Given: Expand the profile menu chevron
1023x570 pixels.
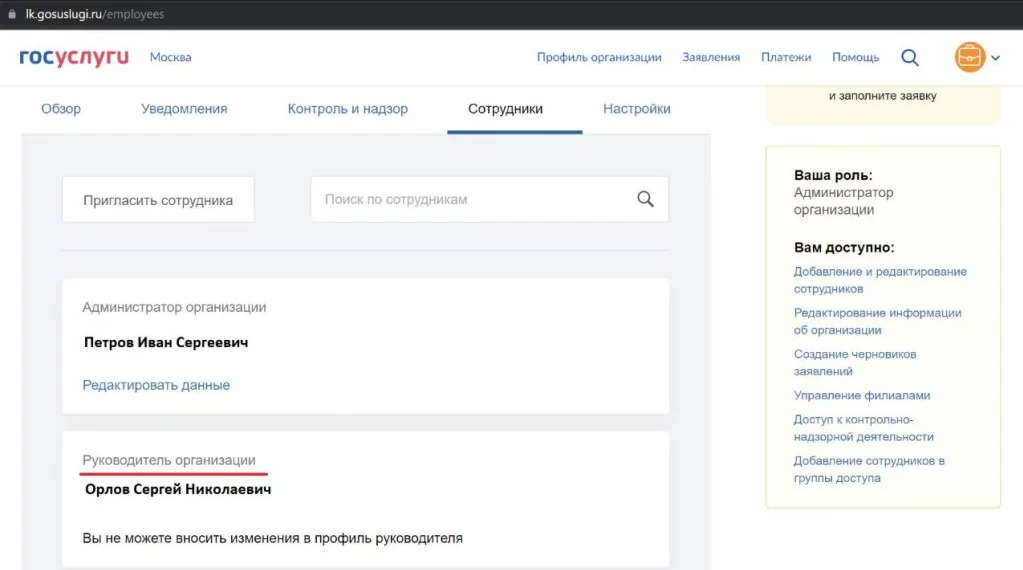Looking at the screenshot, I should [x=996, y=57].
